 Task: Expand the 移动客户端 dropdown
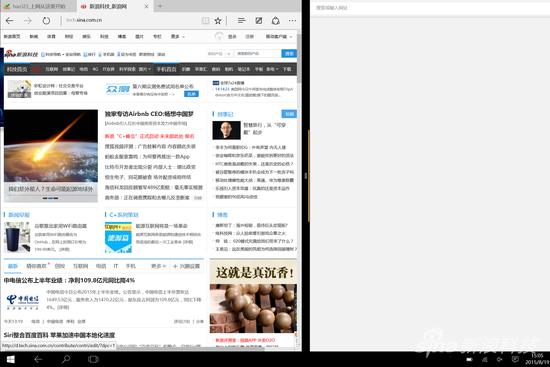click(279, 36)
